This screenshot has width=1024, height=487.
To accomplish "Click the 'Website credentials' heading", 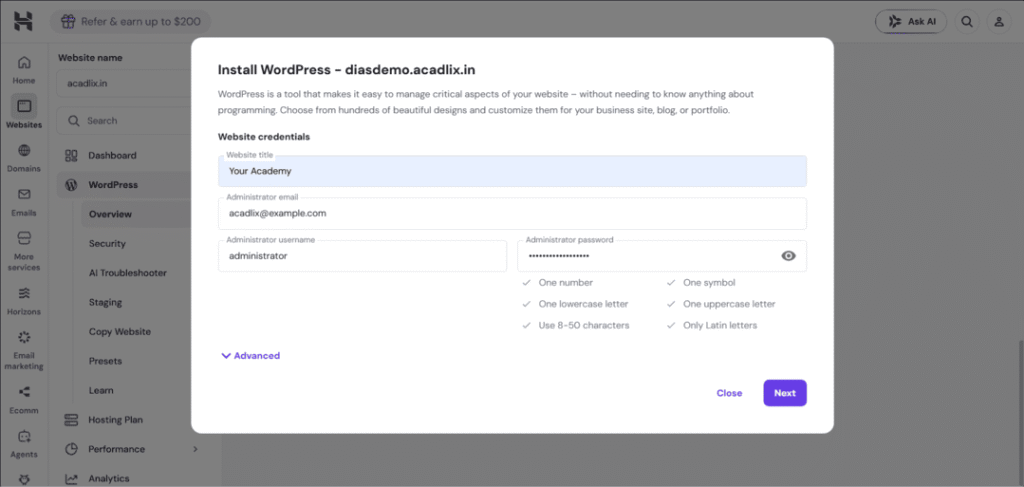I will click(264, 137).
